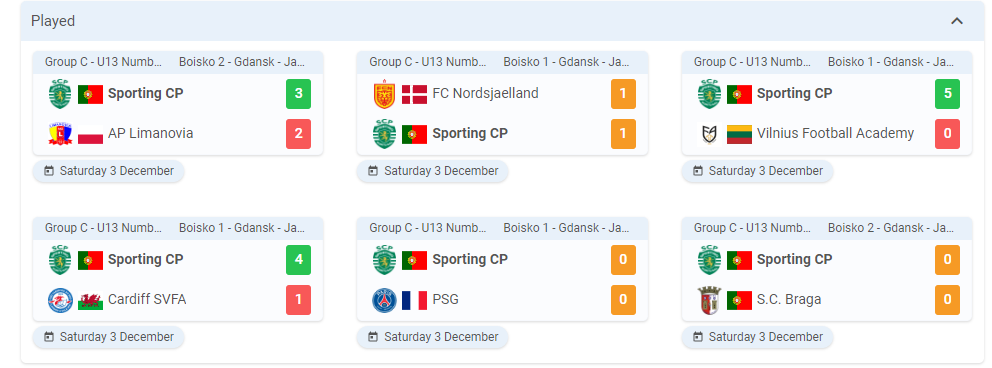Open the Vilnius Football Academy team link
Image resolution: width=992 pixels, height=368 pixels.
[x=835, y=133]
